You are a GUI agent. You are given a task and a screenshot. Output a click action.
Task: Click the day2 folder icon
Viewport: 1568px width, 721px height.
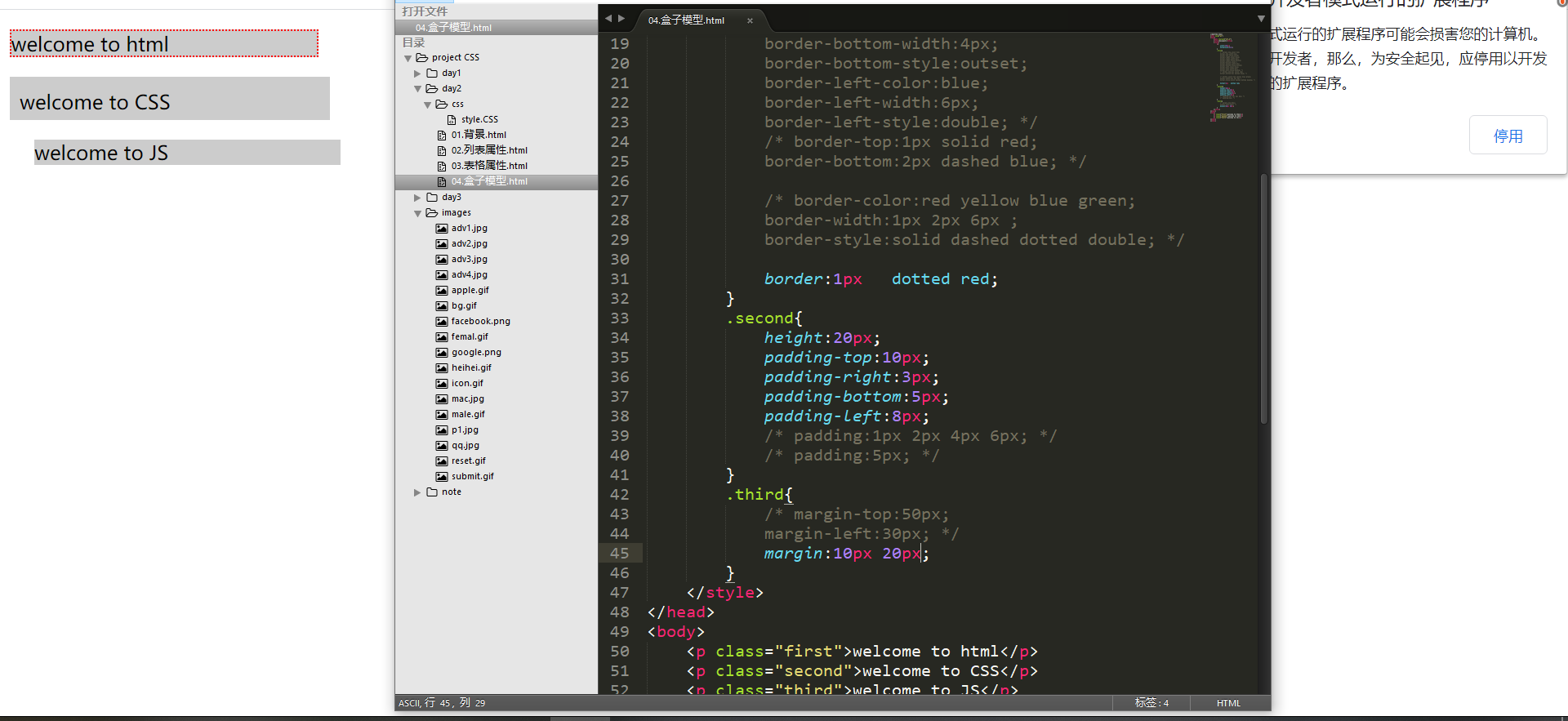tap(432, 88)
